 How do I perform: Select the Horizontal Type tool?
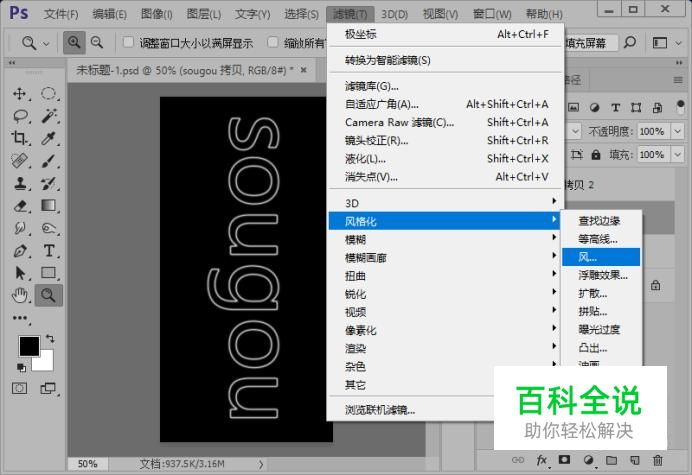pos(49,251)
